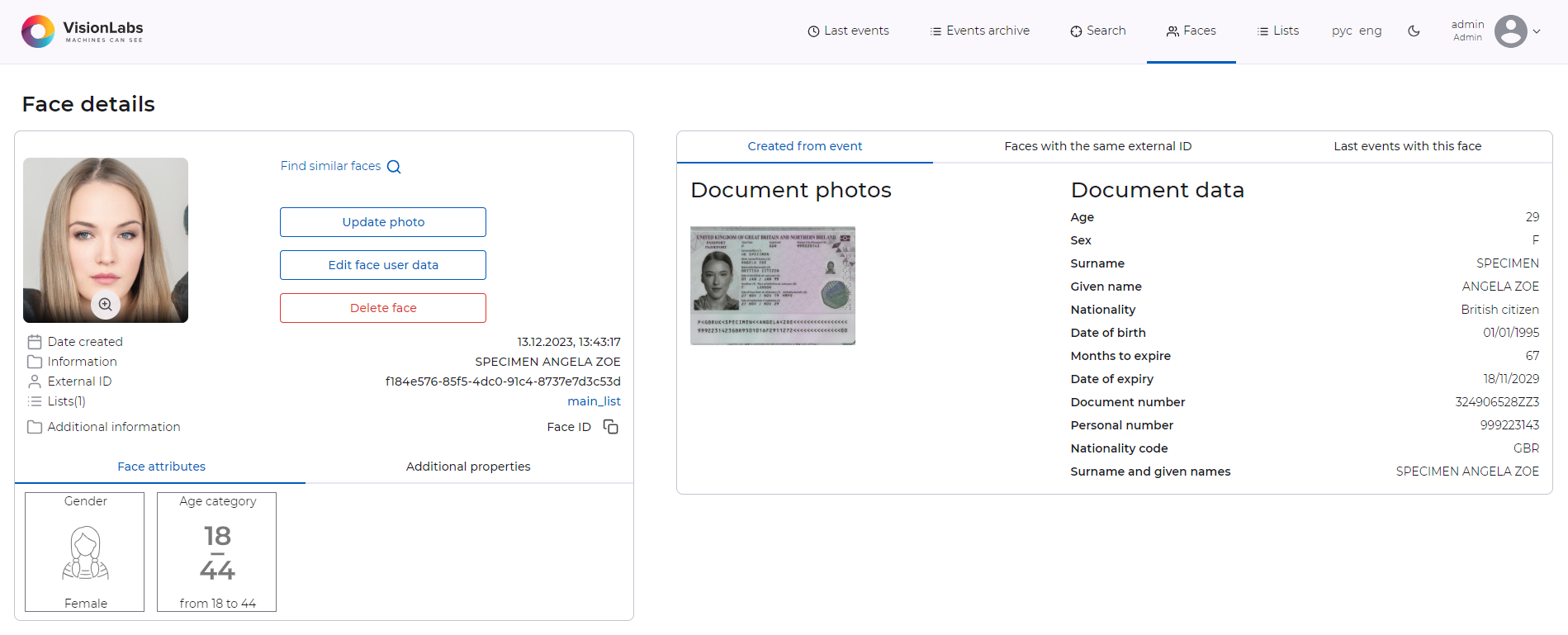1568x635 pixels.
Task: Open Events archive page
Action: [x=979, y=31]
